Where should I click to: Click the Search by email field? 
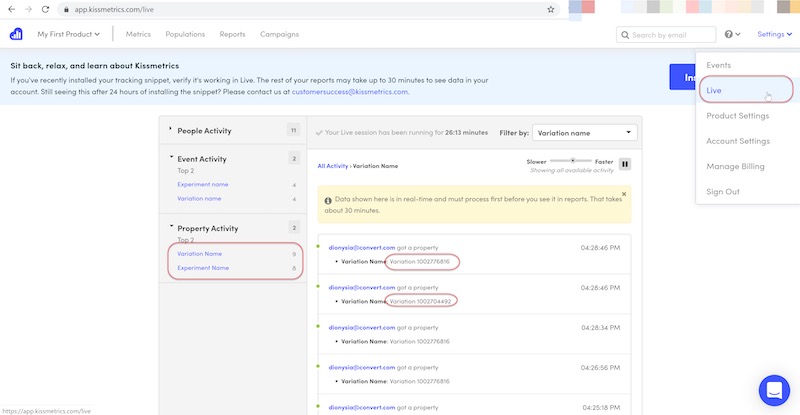tap(666, 35)
